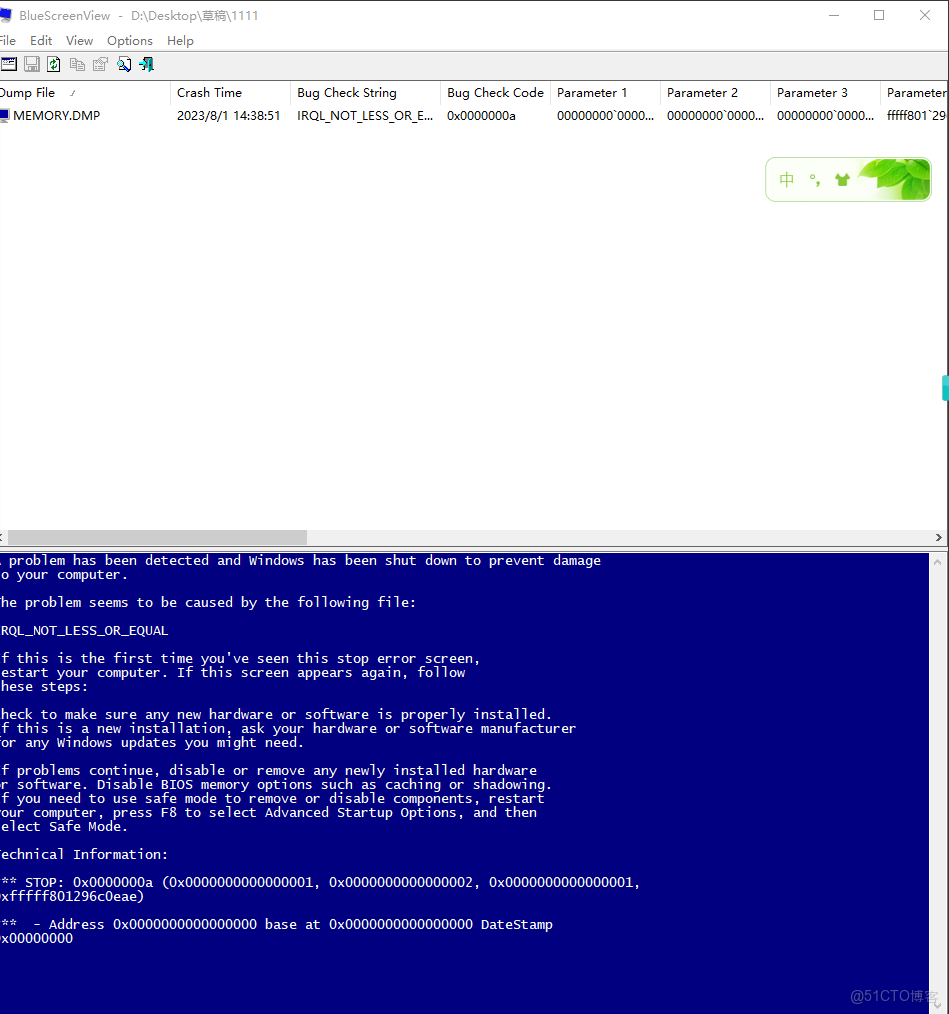Toggle punctuation mode in IME bar
Image resolution: width=949 pixels, height=1014 pixels.
coord(814,180)
